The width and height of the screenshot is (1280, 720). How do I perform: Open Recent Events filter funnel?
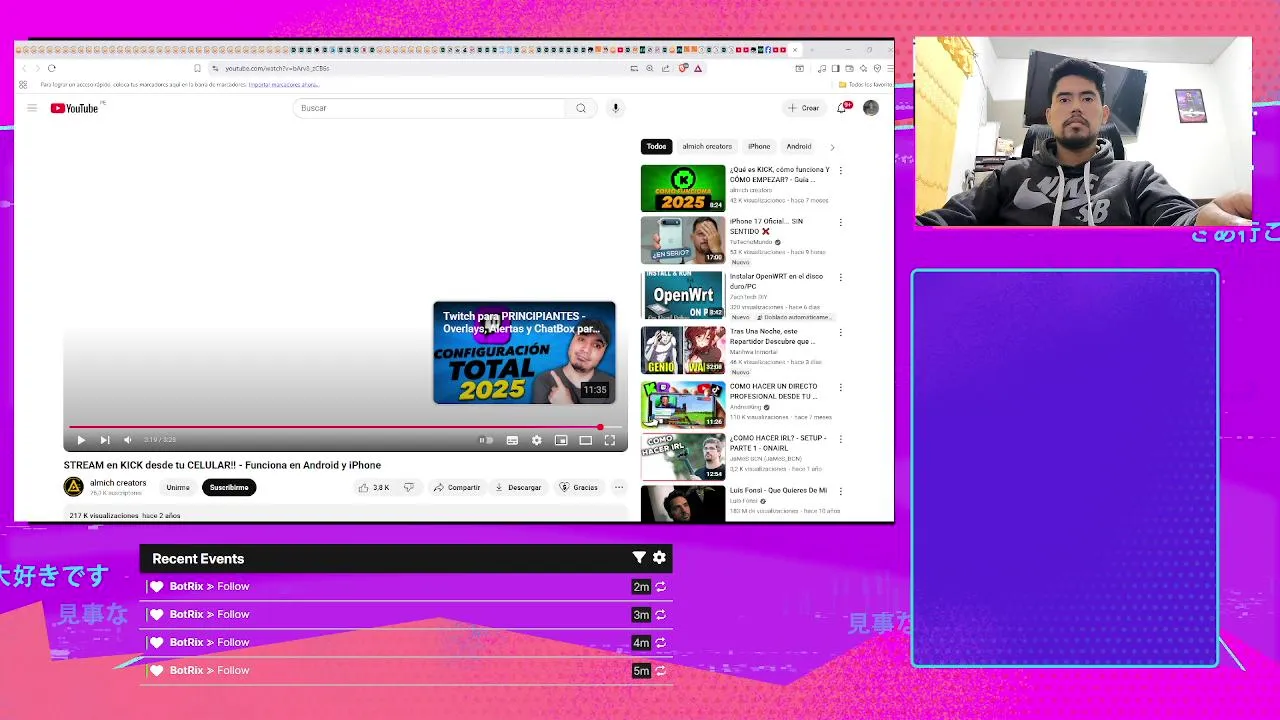(639, 558)
